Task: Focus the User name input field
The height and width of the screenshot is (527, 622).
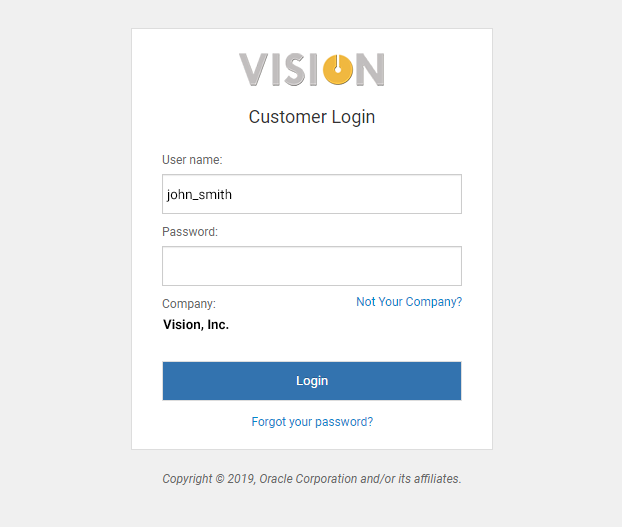Action: click(311, 194)
